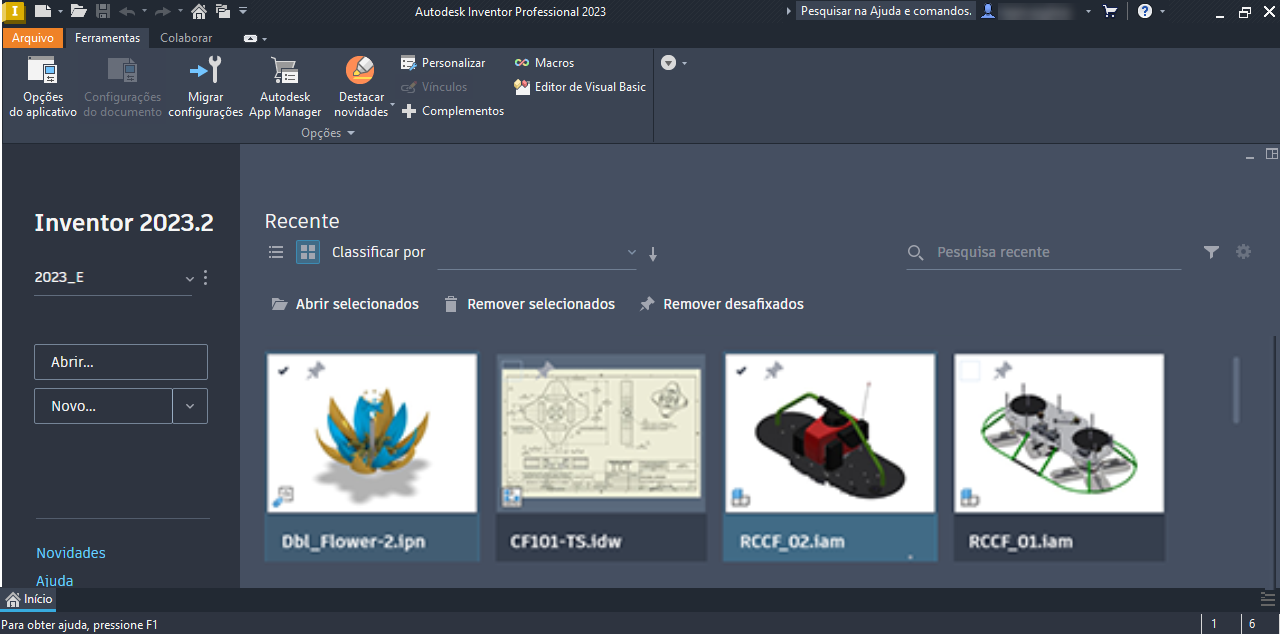Click the recent files vertical scrollbar
1280x634 pixels.
[x=1236, y=390]
